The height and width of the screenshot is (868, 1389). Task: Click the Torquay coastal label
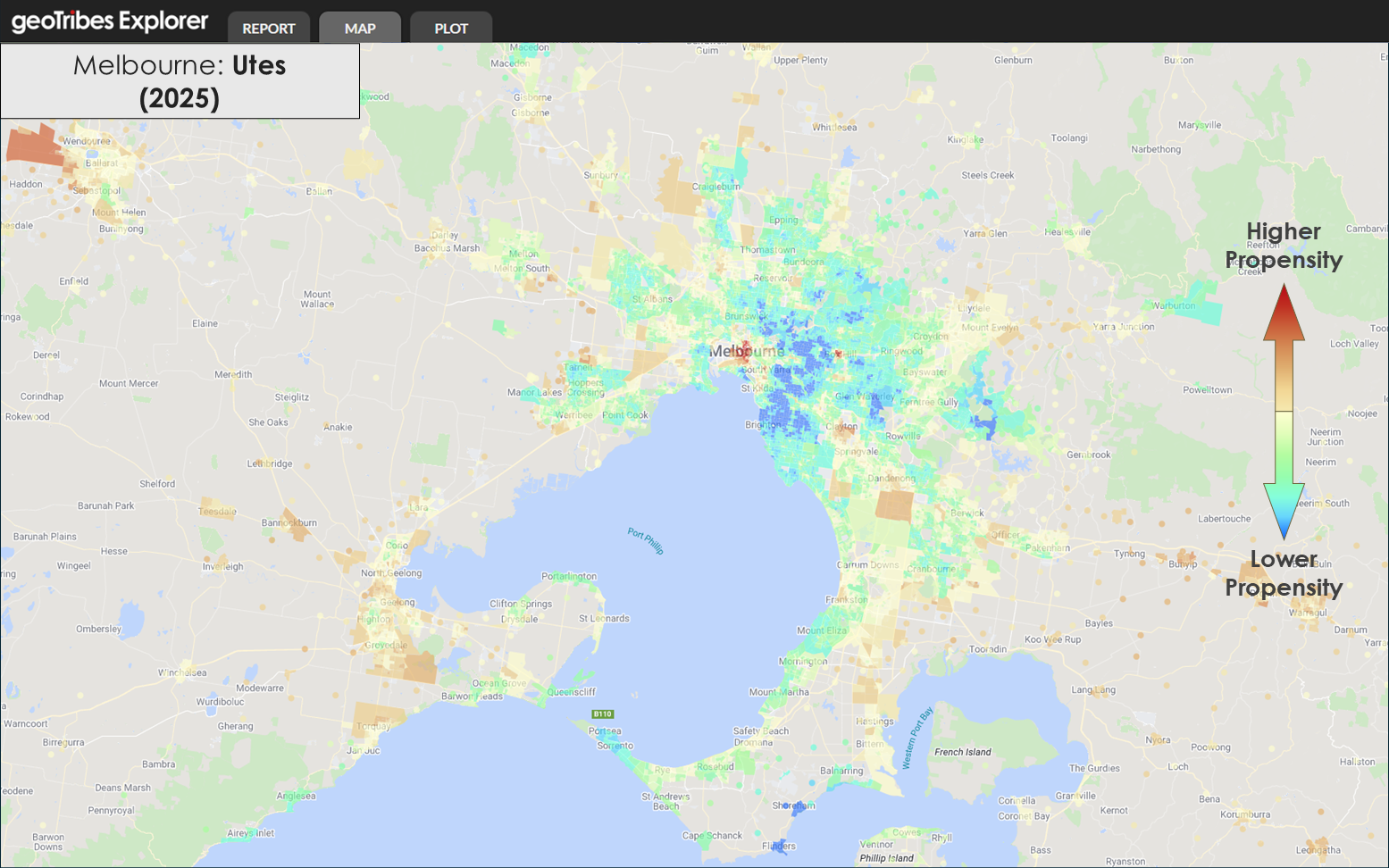[x=373, y=726]
